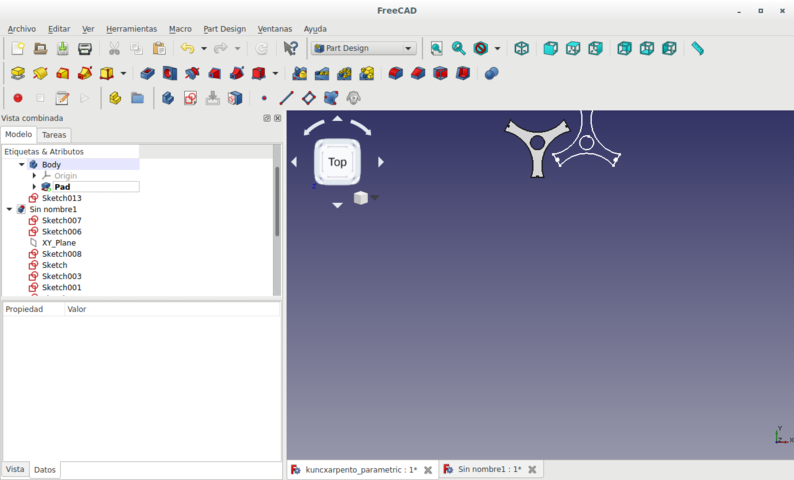Screen dimensions: 794x480
Task: Click the Boolean operation spheres icon
Action: point(491,73)
